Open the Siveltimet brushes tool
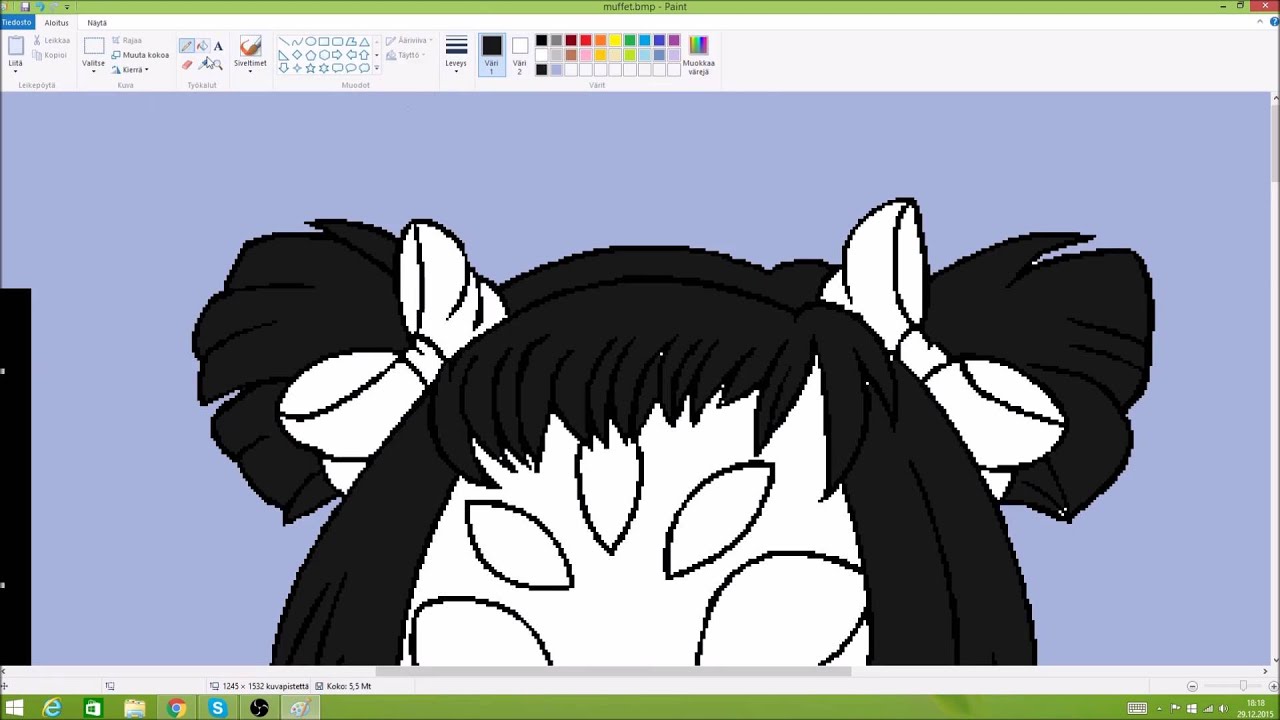This screenshot has width=1280, height=720. (250, 47)
